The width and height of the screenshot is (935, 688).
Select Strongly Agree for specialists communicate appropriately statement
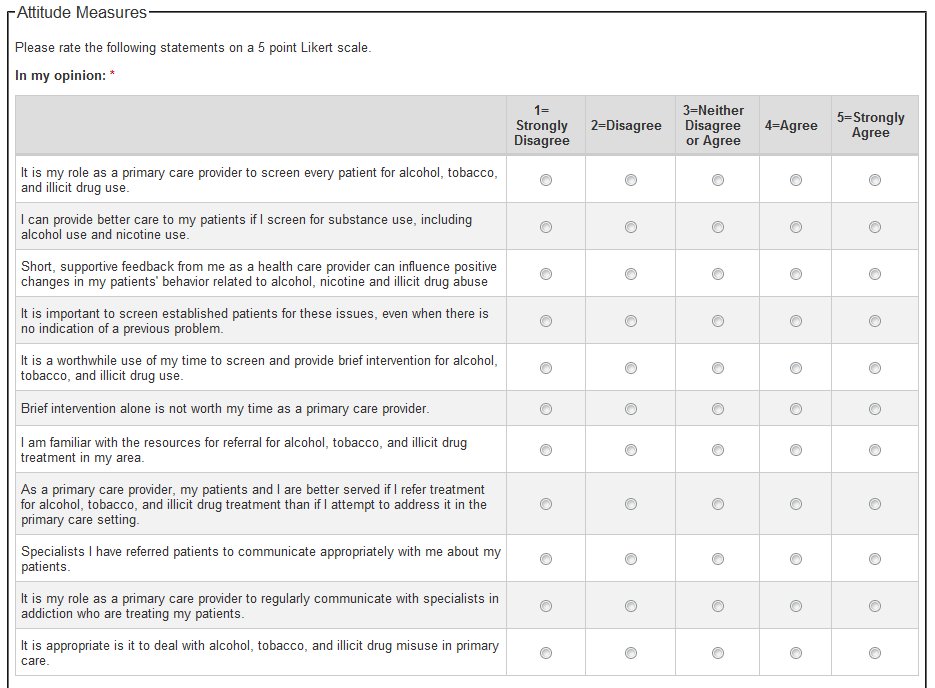(x=875, y=559)
